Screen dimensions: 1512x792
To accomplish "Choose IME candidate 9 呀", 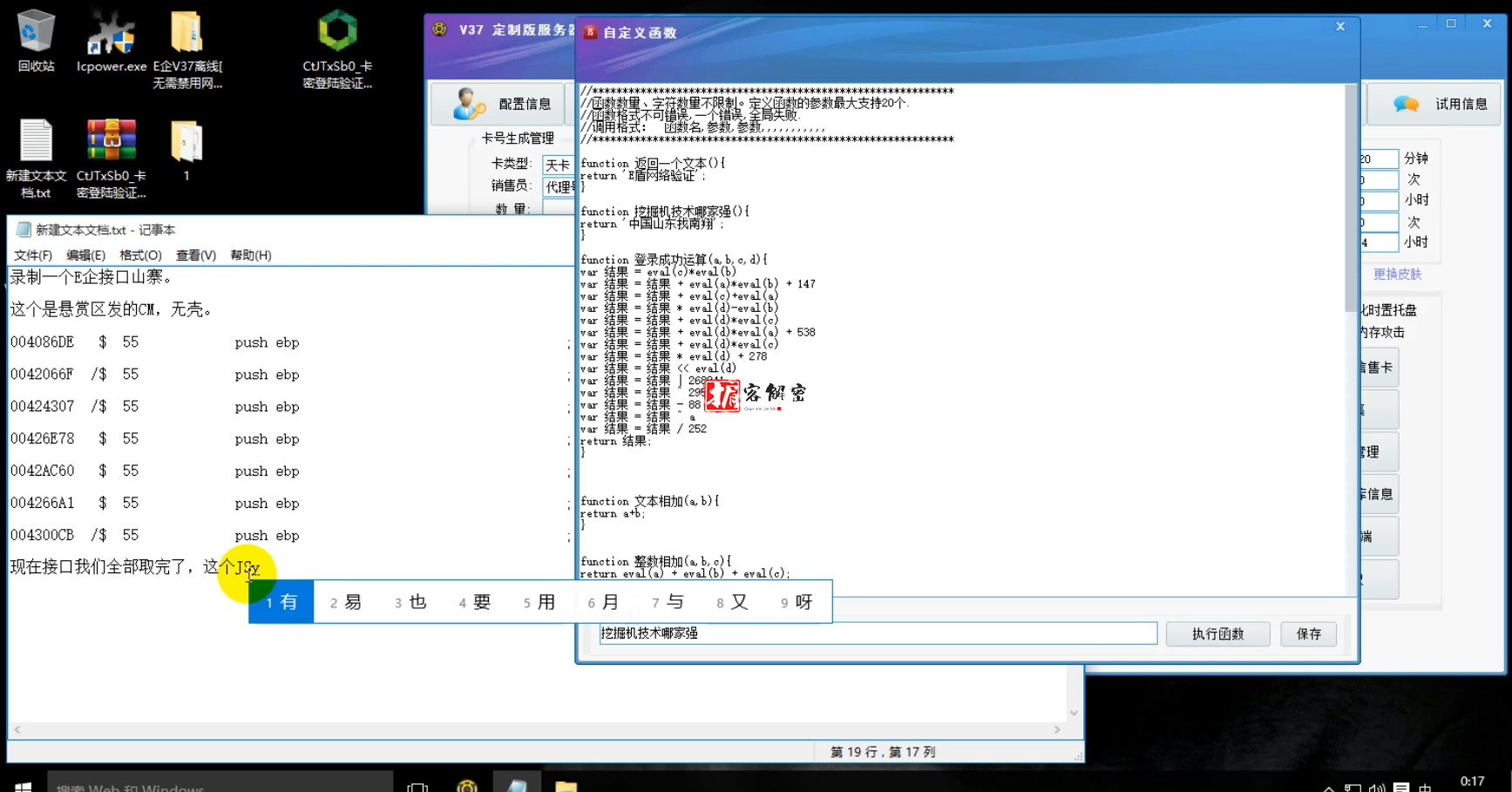I will [797, 602].
